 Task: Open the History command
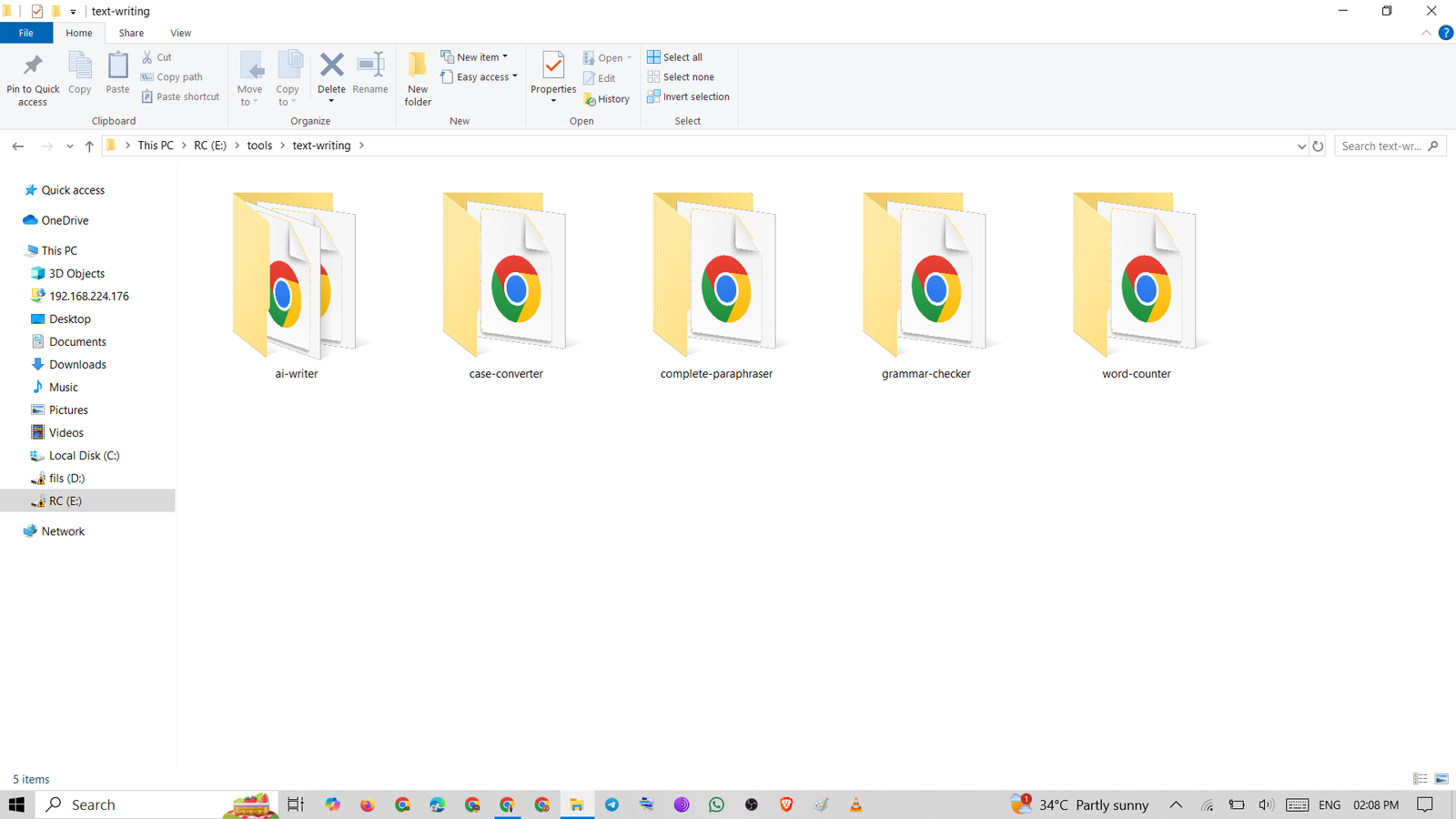(x=607, y=99)
